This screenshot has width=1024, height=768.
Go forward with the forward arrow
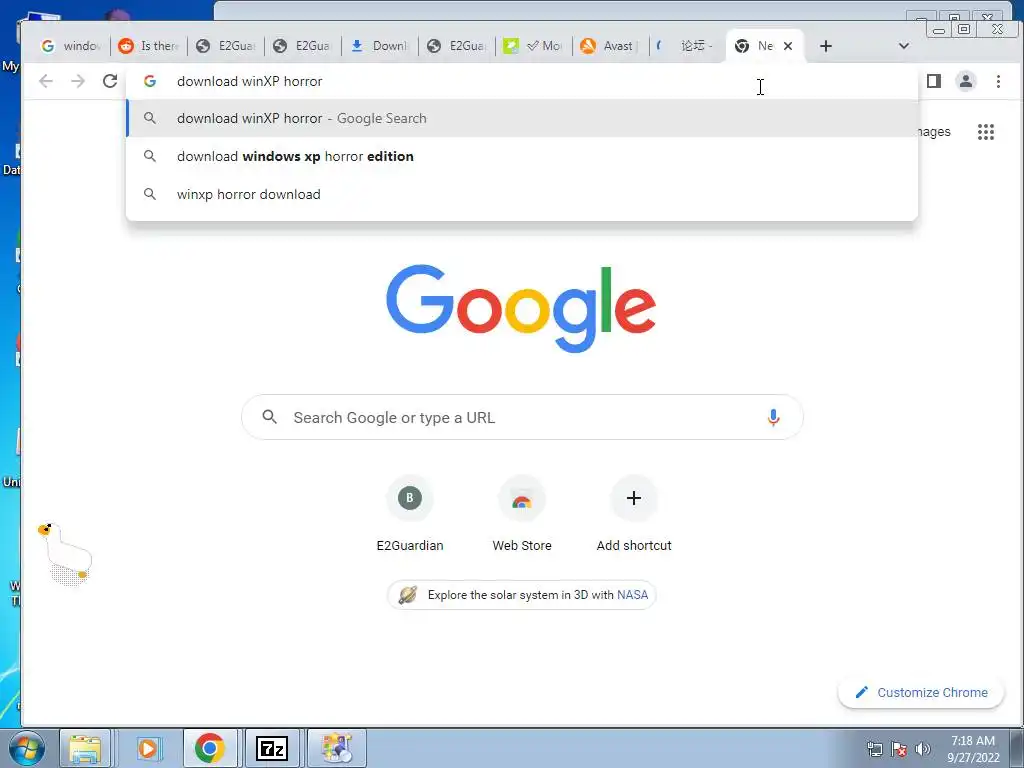coord(78,81)
